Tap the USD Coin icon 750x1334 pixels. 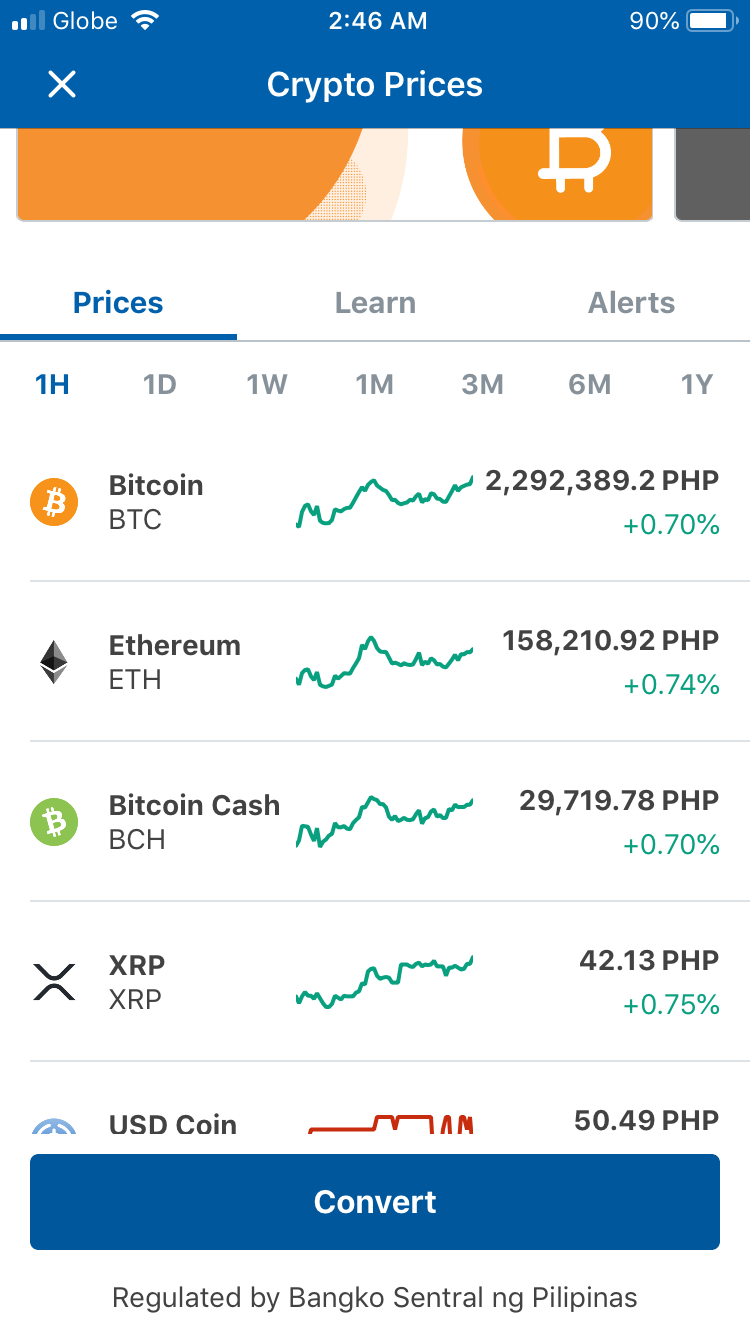coord(54,1127)
